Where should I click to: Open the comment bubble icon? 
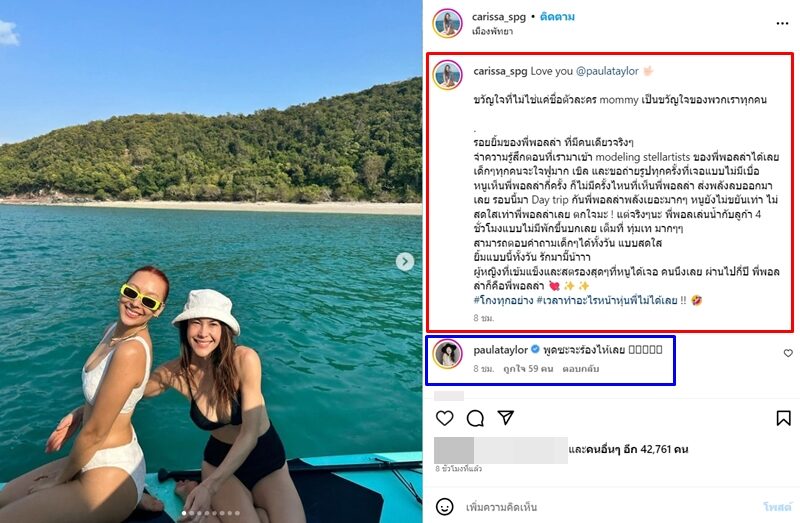476,417
